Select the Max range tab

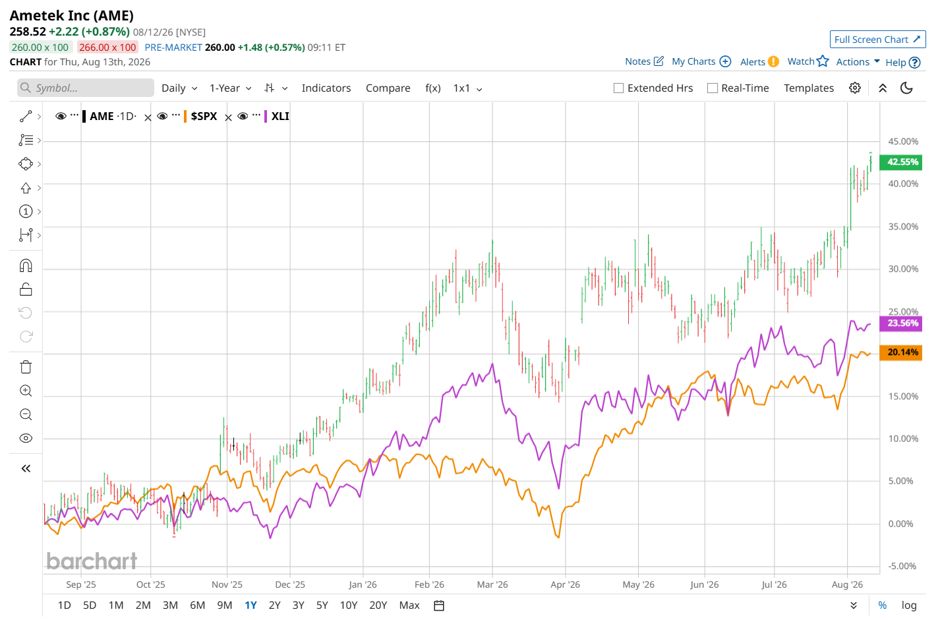(409, 606)
